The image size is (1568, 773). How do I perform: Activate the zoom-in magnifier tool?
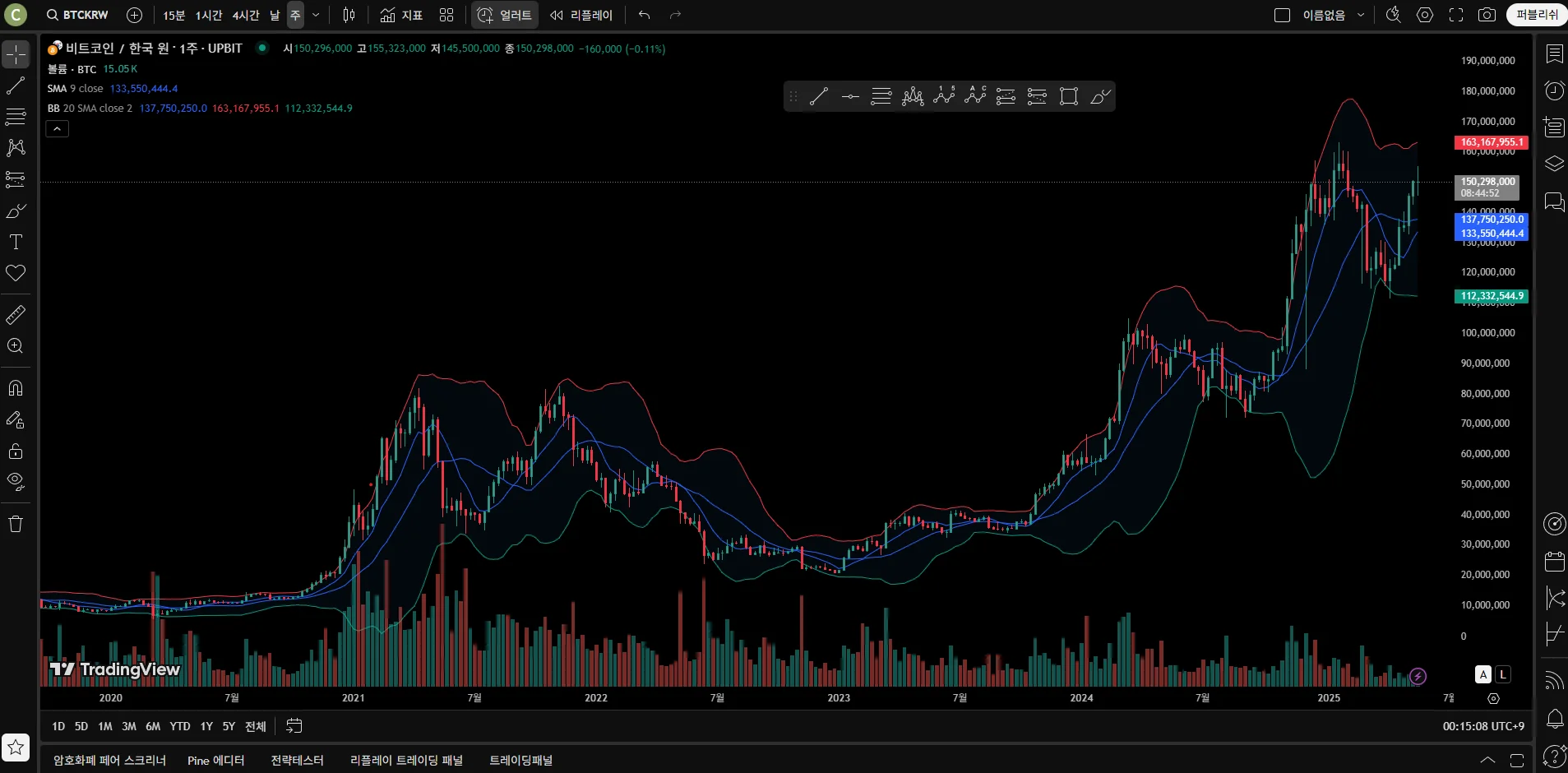point(16,346)
